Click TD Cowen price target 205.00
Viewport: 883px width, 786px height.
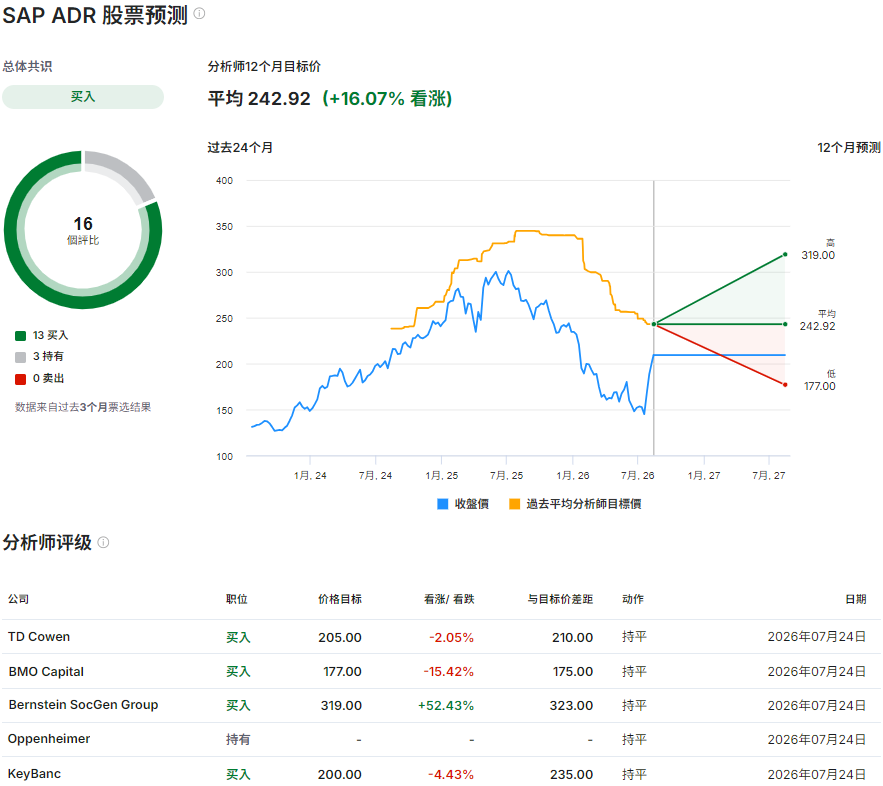click(340, 637)
